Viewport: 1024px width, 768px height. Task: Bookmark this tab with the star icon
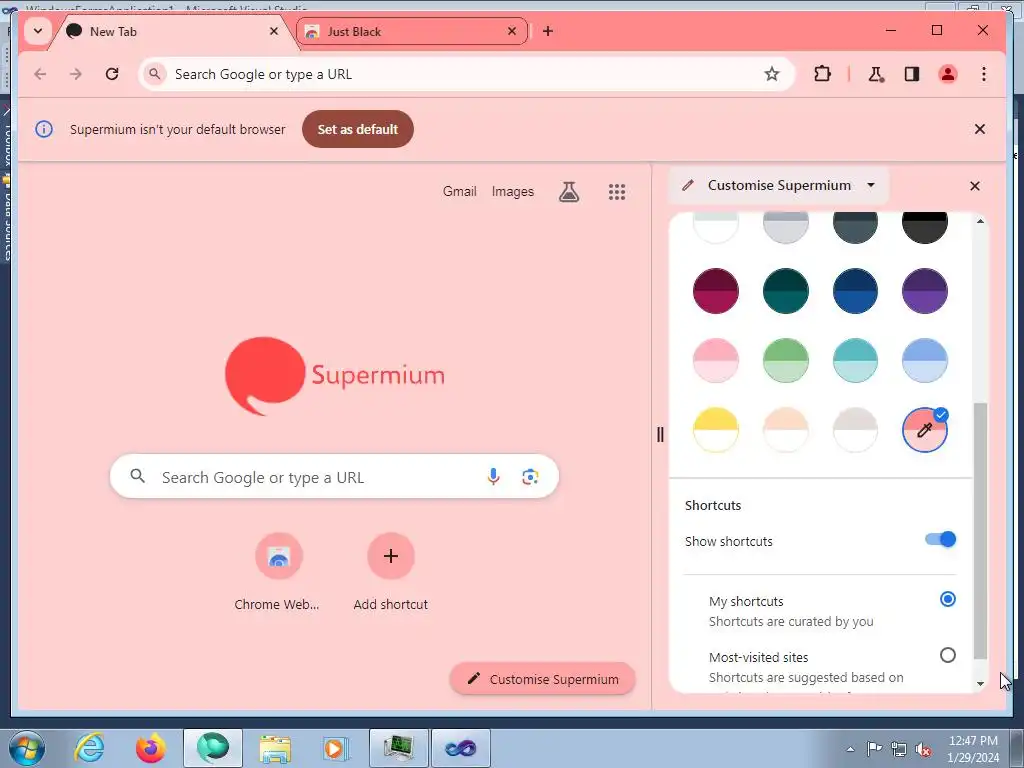[x=772, y=74]
